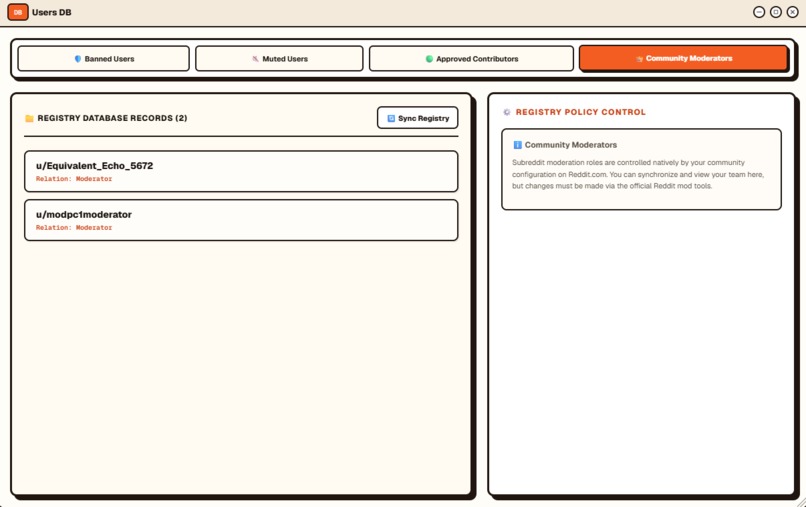Maximize the Users DB window
The height and width of the screenshot is (507, 806).
pos(776,12)
